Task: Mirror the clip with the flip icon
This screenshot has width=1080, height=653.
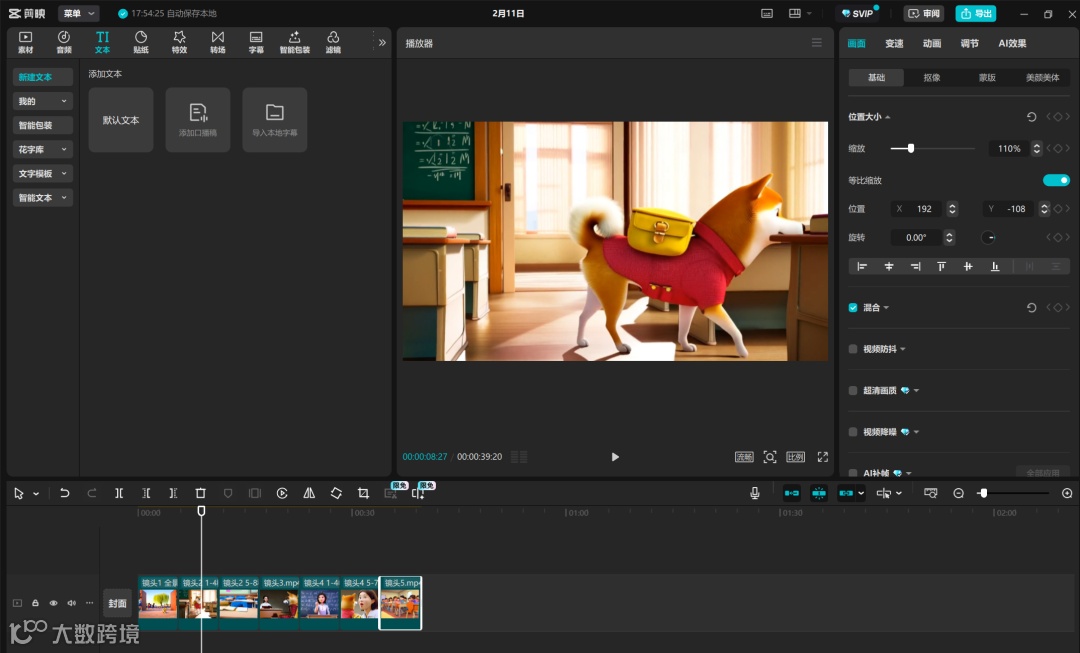Action: (309, 493)
